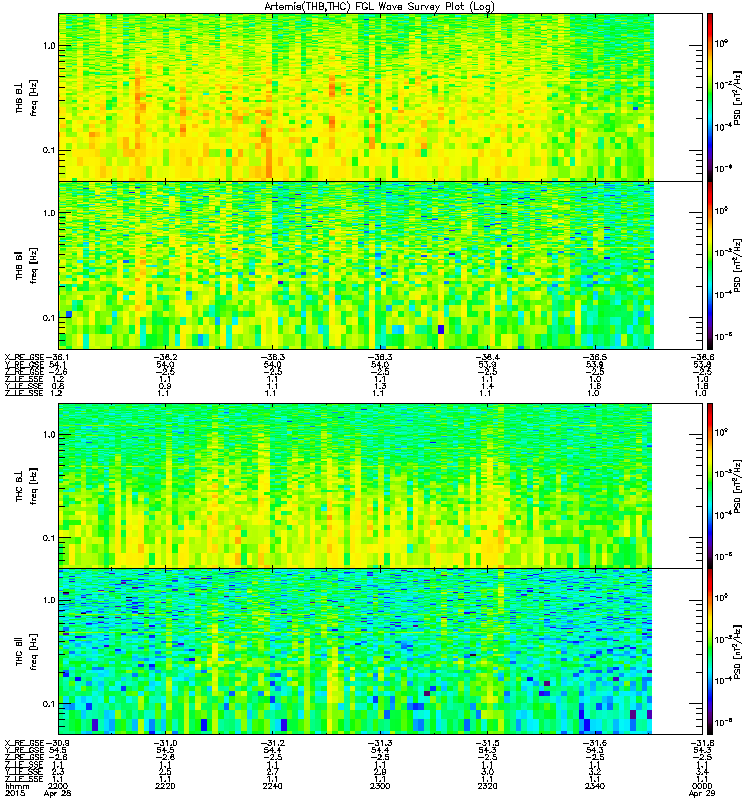The width and height of the screenshot is (750, 800).
Task: Click the X_RE_GSE row label under the THC panels
Action: [24, 743]
